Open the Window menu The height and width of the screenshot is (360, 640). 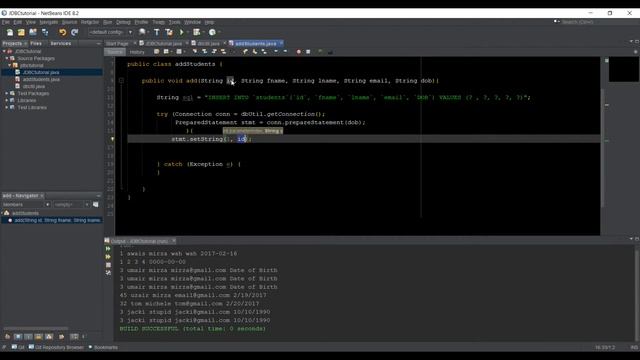pos(192,22)
